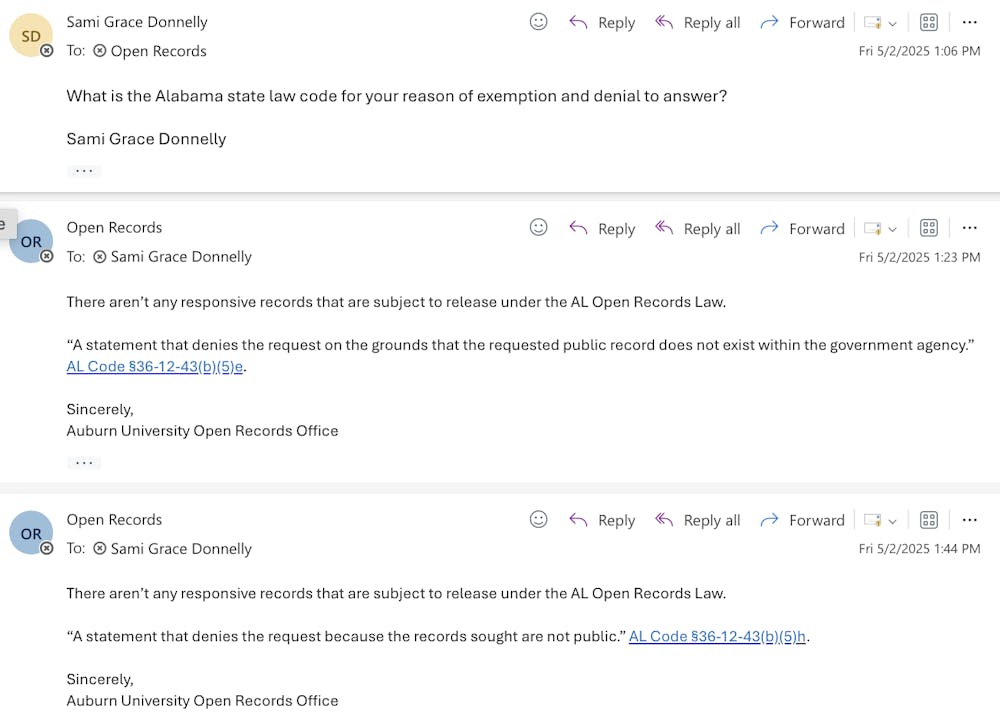
Task: Click the OR avatar on 1:23 PM email
Action: coord(31,242)
